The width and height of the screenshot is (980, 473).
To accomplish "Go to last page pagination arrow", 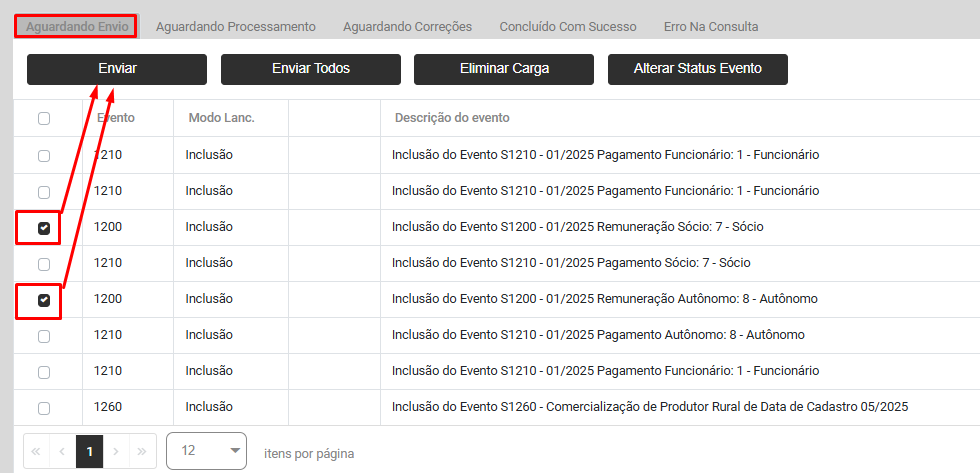I will tap(142, 451).
